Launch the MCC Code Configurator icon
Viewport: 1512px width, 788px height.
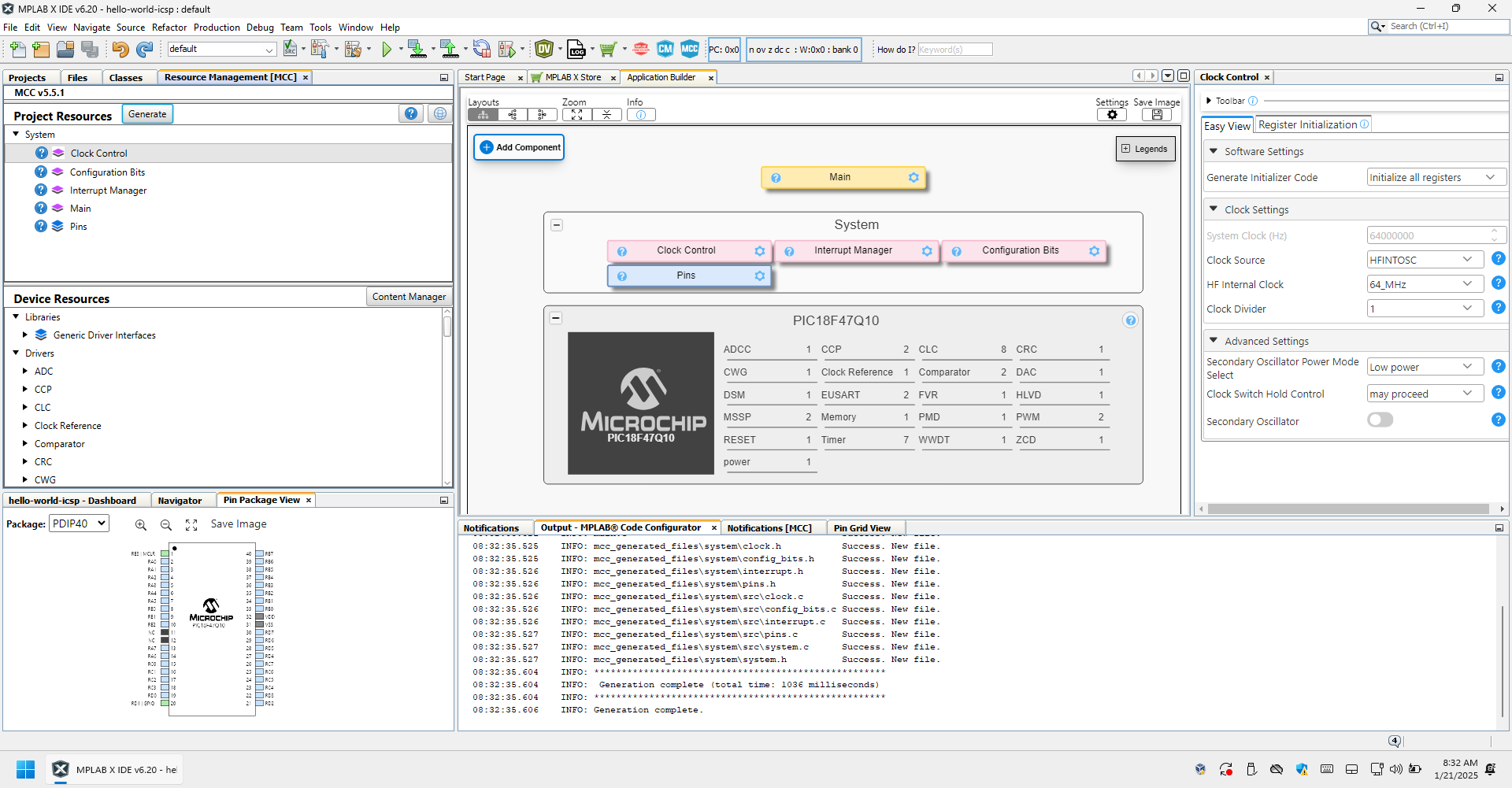(690, 50)
